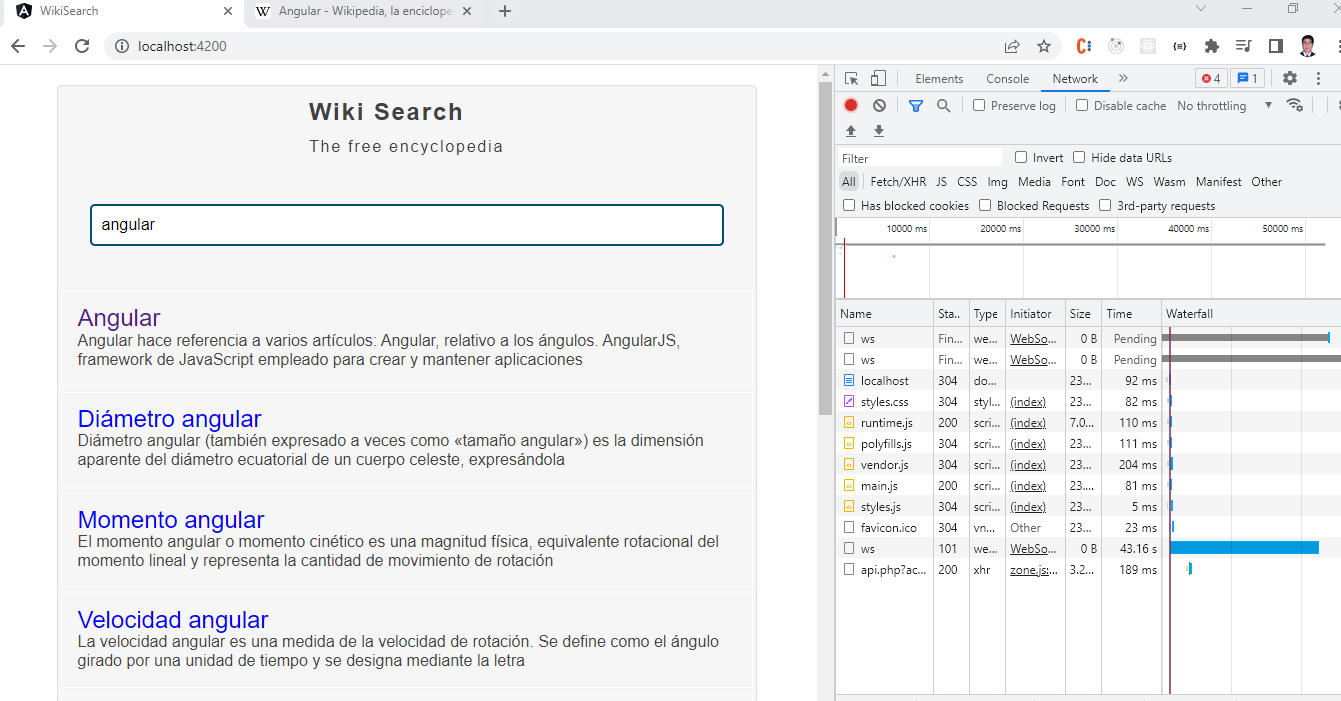This screenshot has height=701, width=1341.
Task: Search within network requests
Action: click(x=944, y=105)
